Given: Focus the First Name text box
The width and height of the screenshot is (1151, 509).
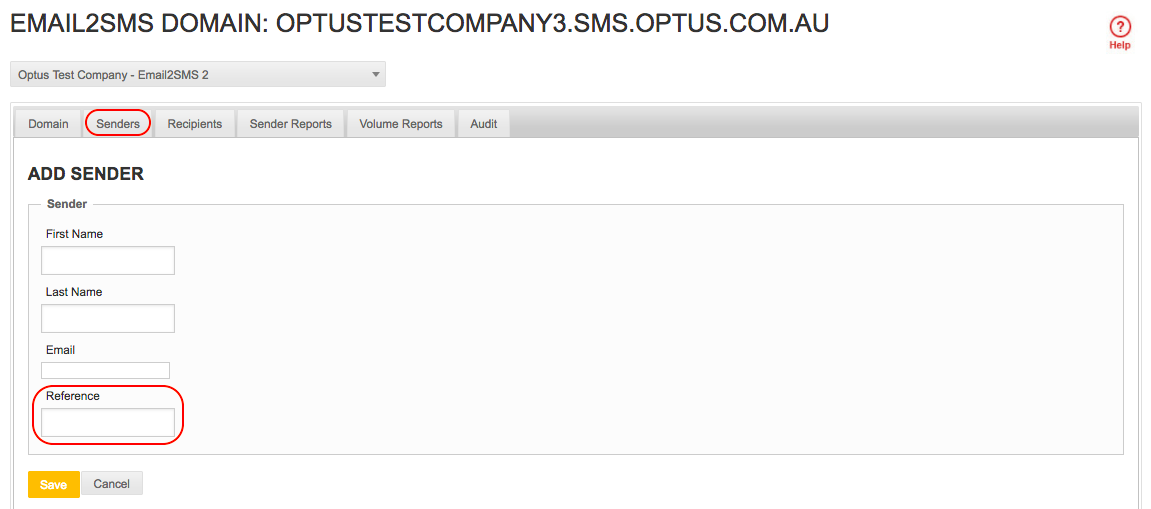Looking at the screenshot, I should pos(108,261).
